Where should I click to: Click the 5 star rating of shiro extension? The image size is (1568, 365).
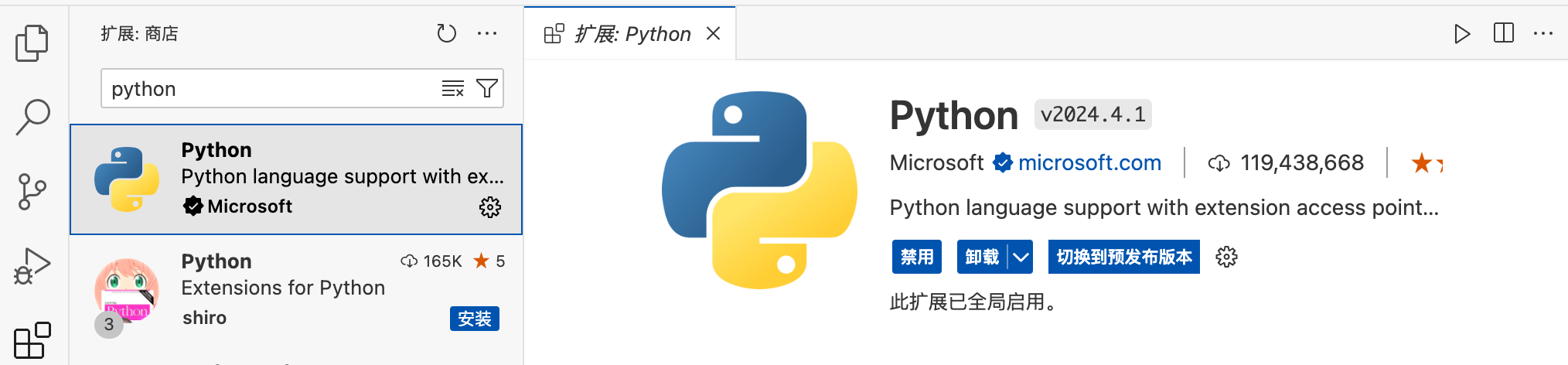pyautogui.click(x=489, y=261)
